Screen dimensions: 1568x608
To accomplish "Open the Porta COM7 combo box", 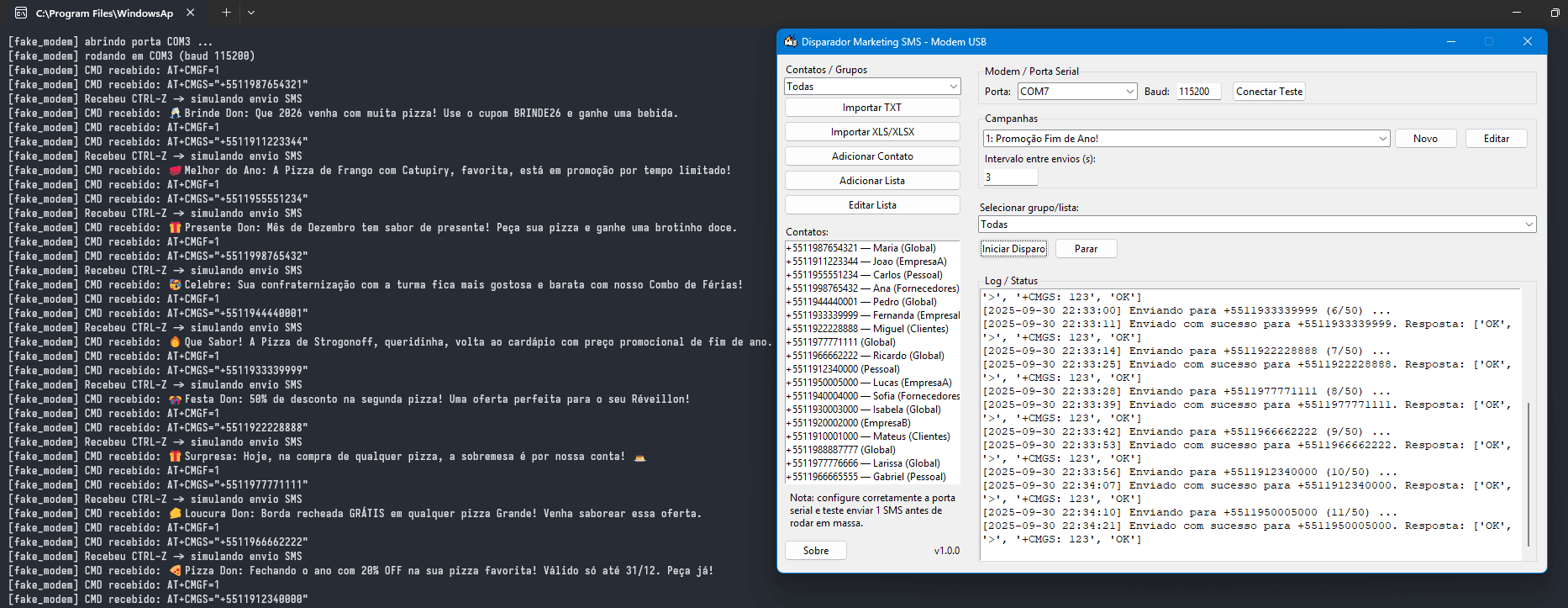I will click(1130, 92).
